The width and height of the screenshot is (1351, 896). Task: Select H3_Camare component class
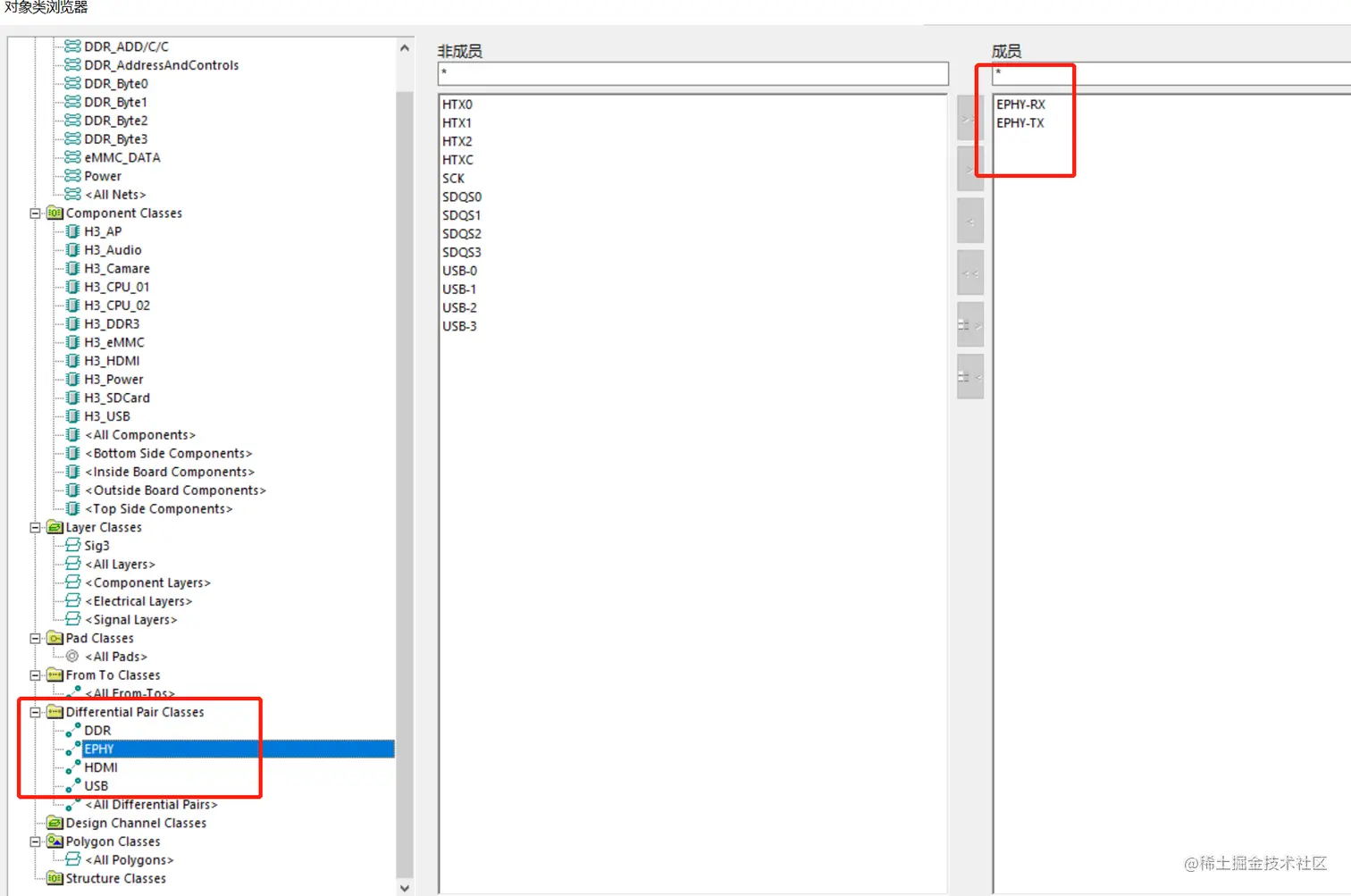[117, 269]
